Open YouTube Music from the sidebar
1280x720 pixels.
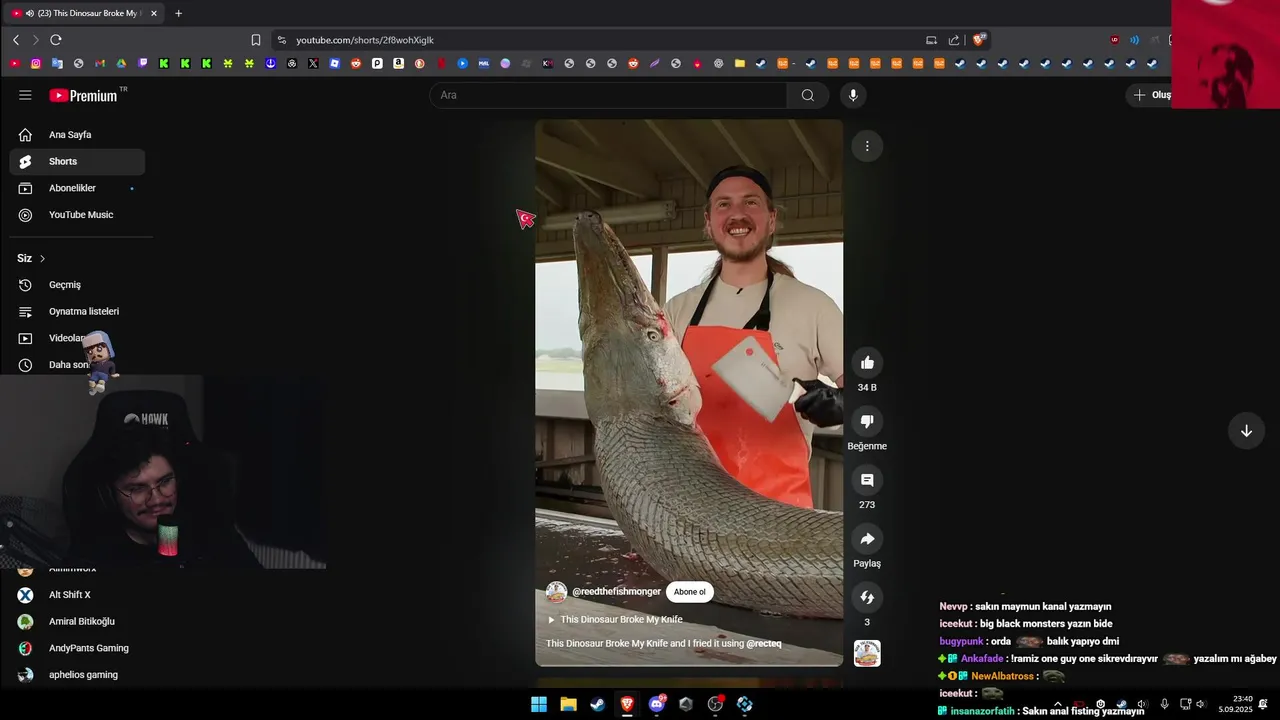[77, 215]
